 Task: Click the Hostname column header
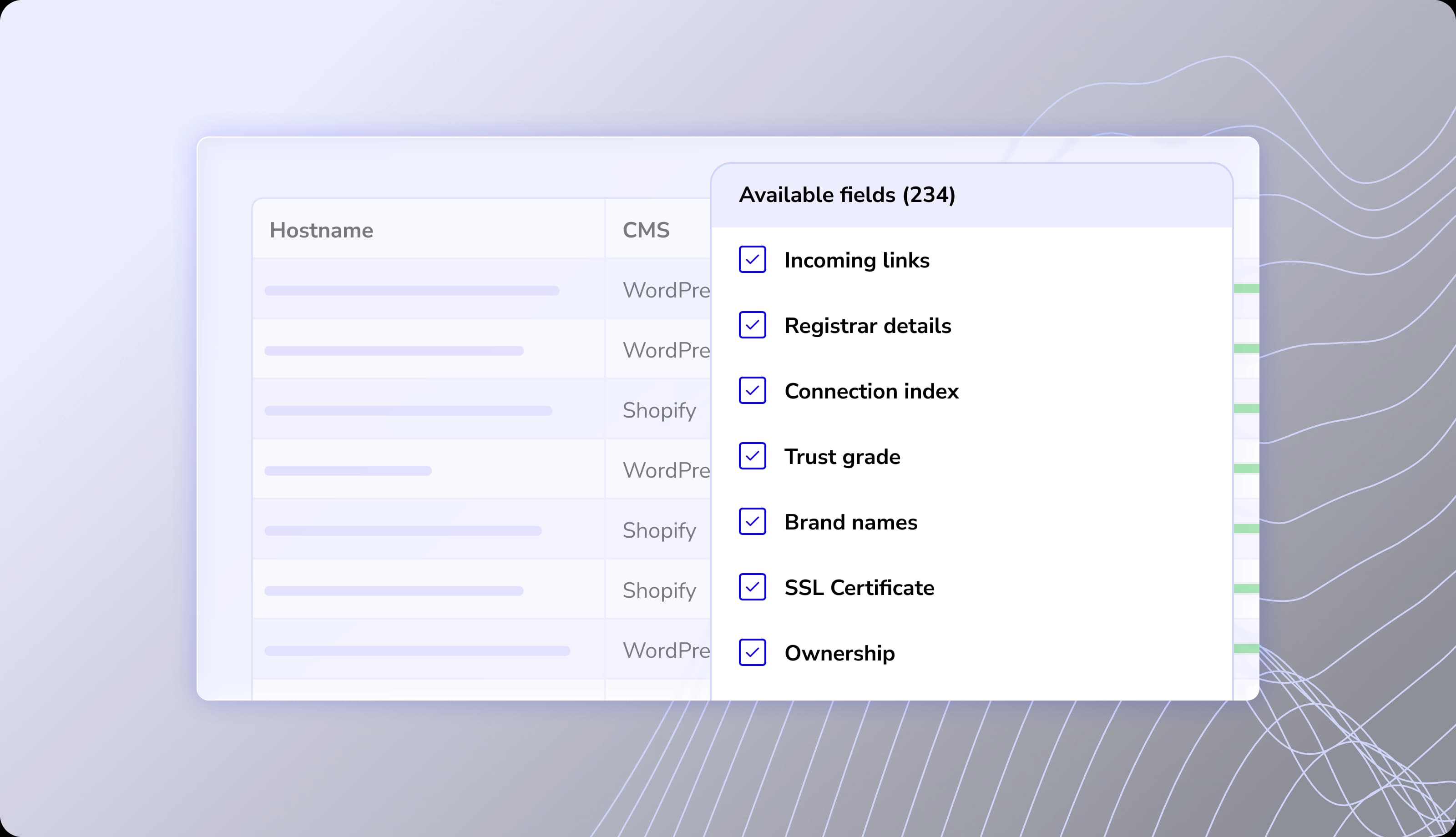pyautogui.click(x=321, y=230)
